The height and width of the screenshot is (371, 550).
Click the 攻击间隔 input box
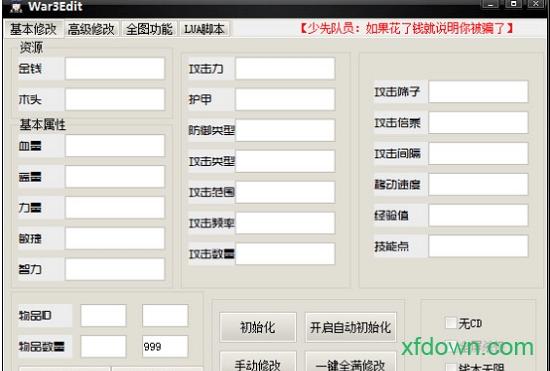478,153
